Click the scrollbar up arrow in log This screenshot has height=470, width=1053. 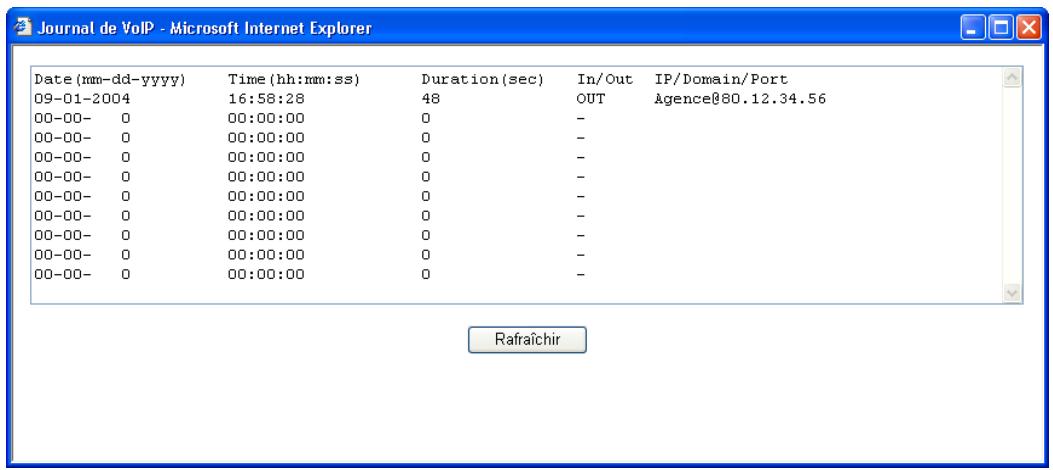tap(1012, 79)
